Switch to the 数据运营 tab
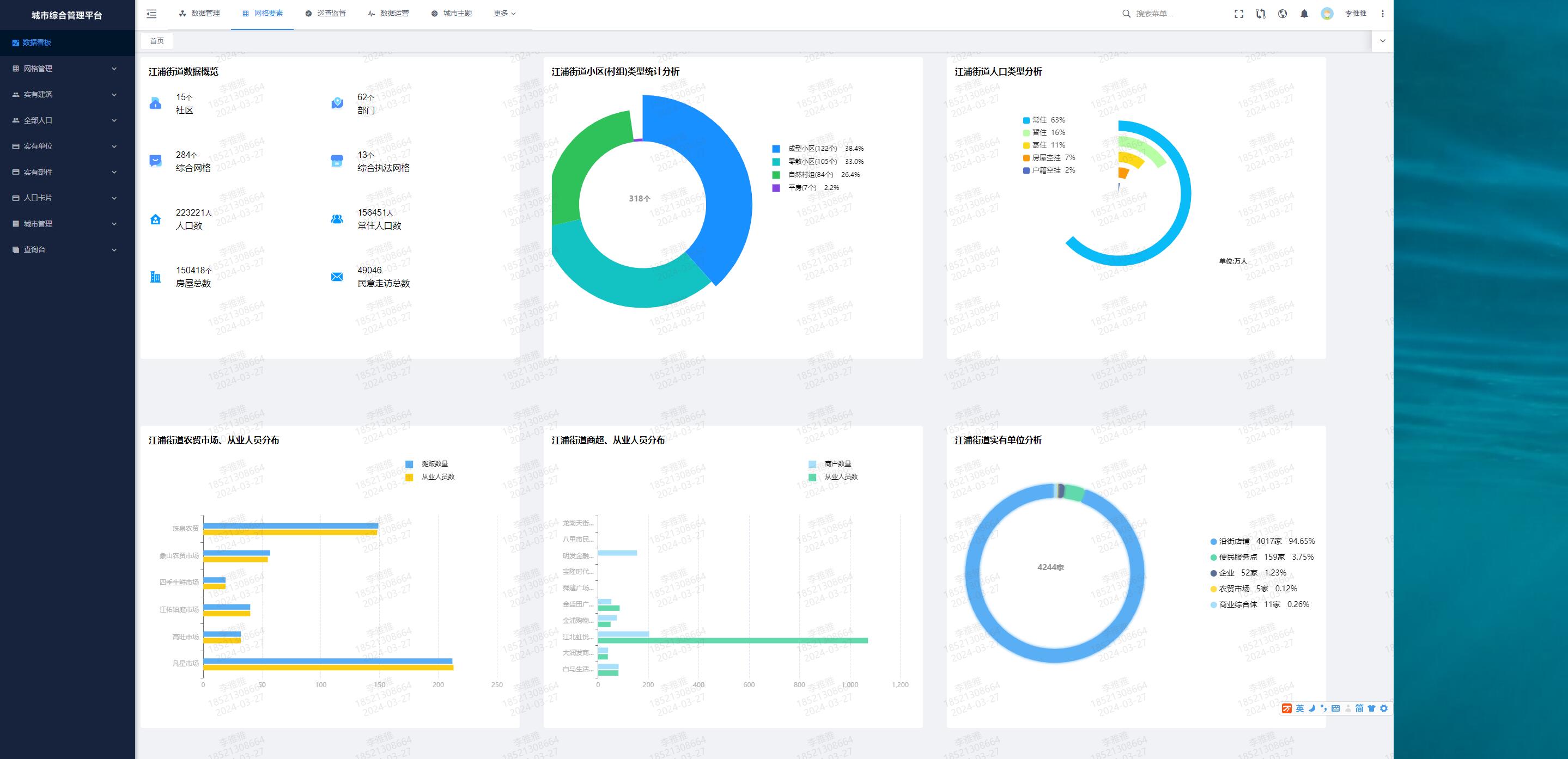Image resolution: width=1568 pixels, height=759 pixels. tap(388, 14)
